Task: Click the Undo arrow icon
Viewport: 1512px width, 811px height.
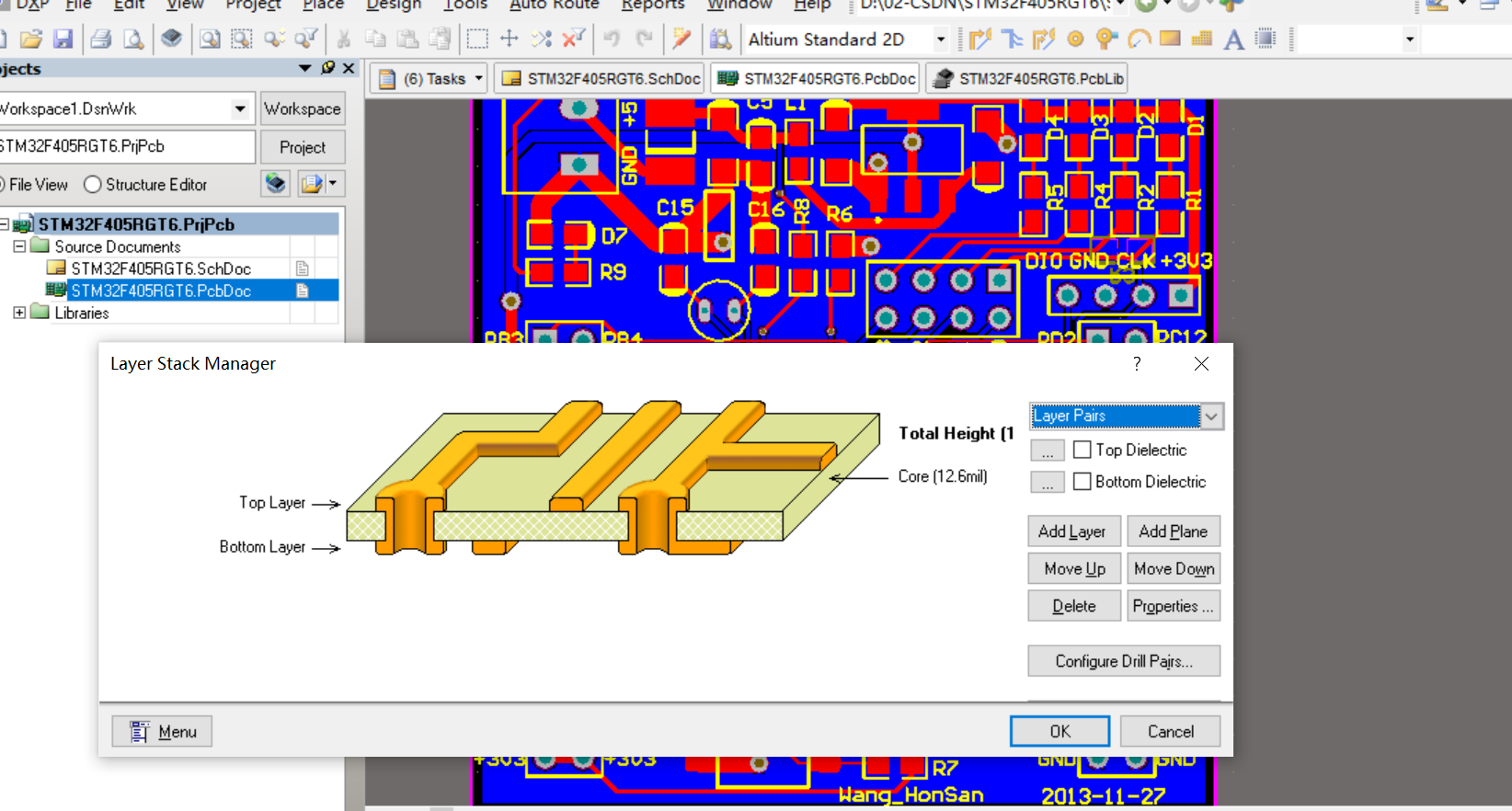Action: pos(612,39)
